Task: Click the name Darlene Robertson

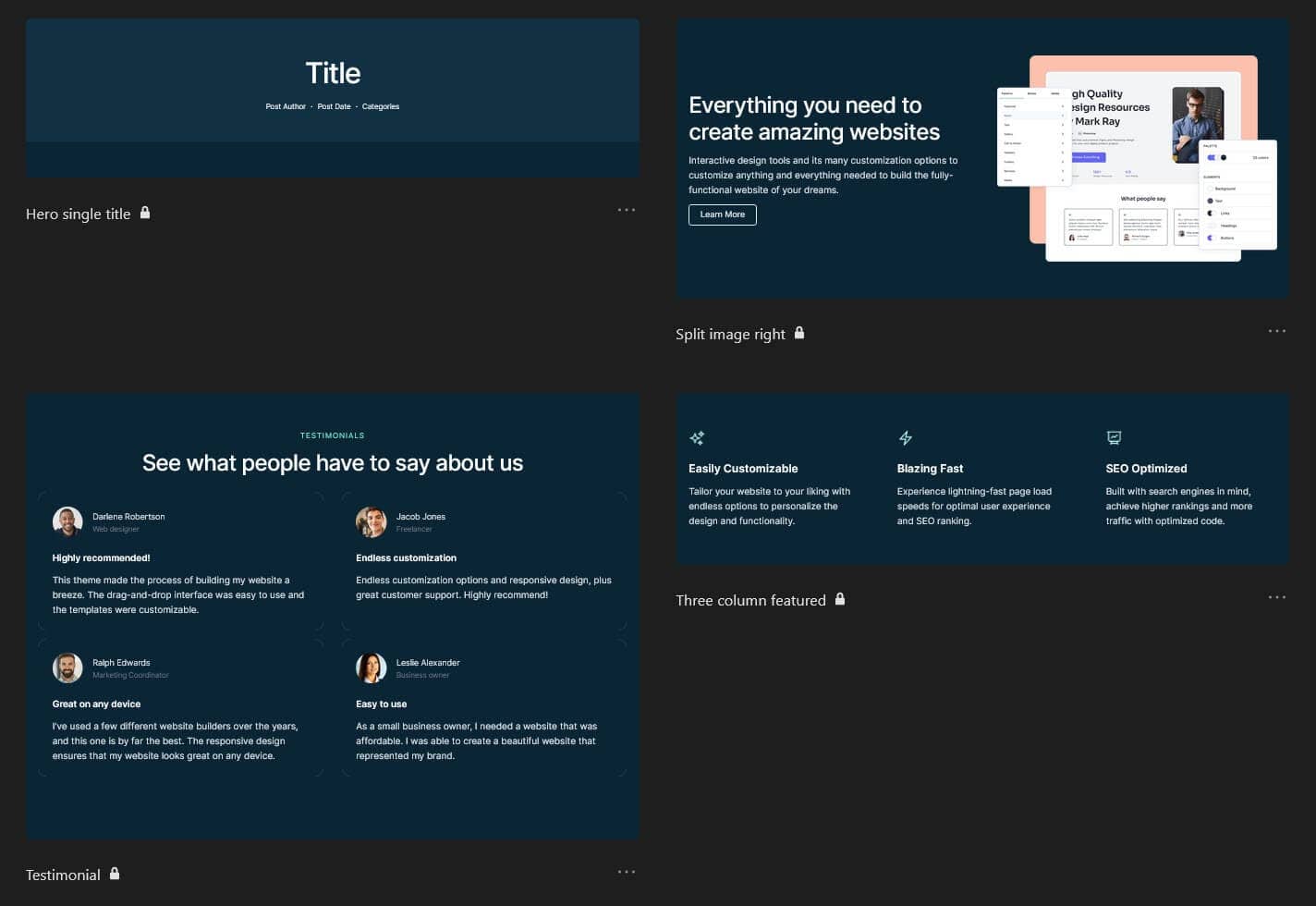Action: (x=128, y=517)
